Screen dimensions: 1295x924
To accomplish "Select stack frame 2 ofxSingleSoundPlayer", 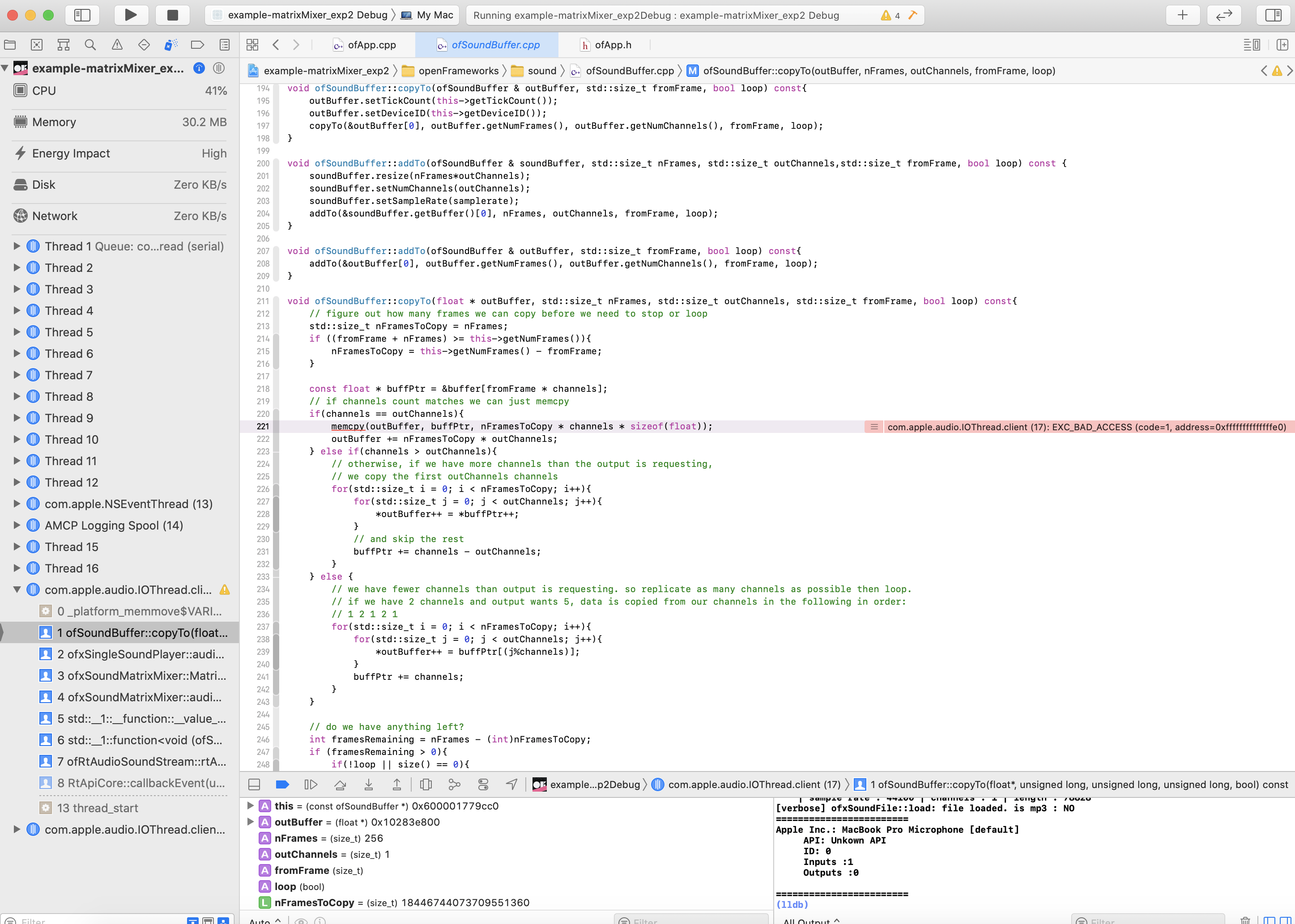I will tap(140, 654).
